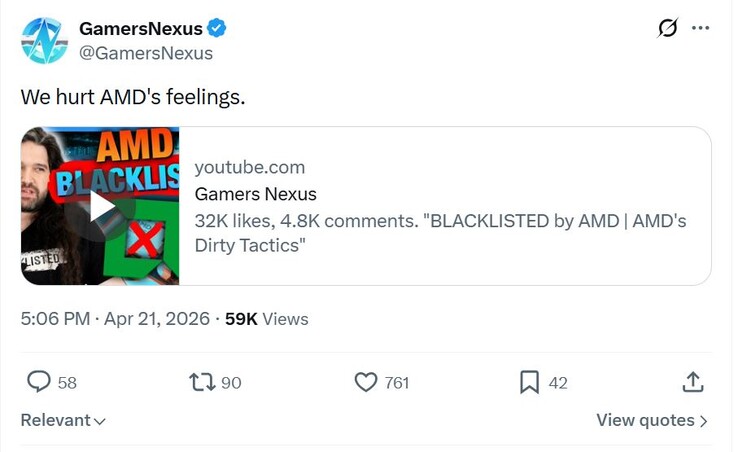Open the Grok circle-slash icon

click(667, 28)
